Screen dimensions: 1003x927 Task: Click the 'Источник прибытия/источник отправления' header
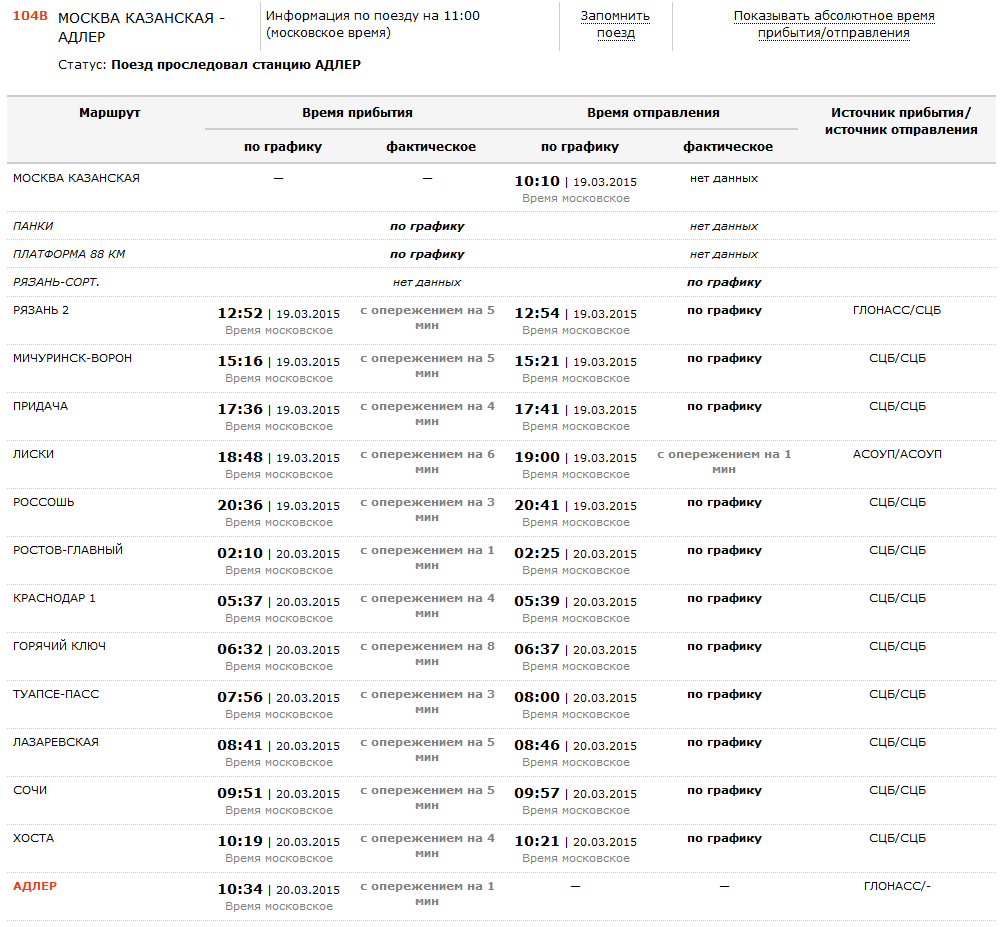tap(900, 121)
